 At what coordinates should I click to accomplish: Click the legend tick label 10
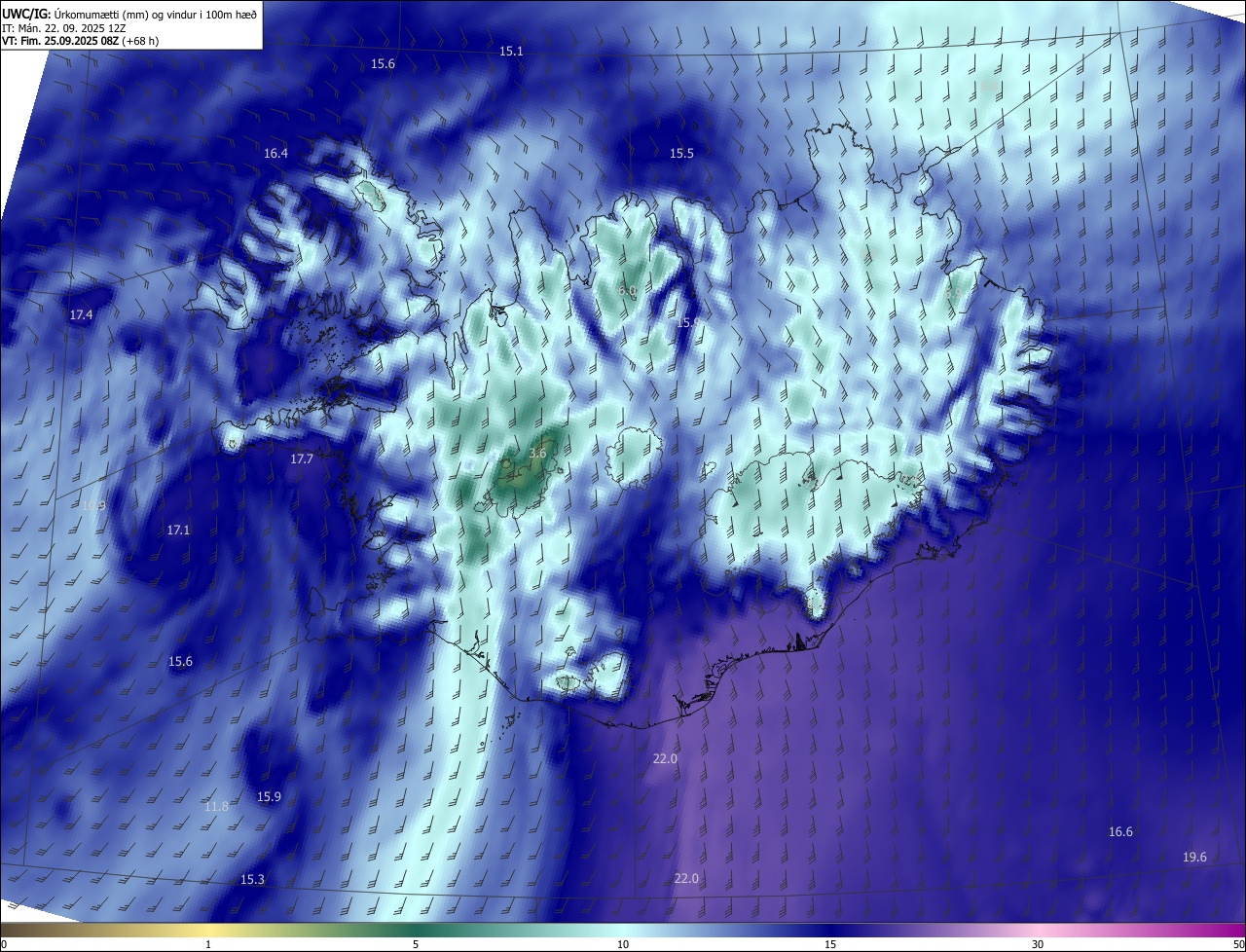click(x=623, y=944)
